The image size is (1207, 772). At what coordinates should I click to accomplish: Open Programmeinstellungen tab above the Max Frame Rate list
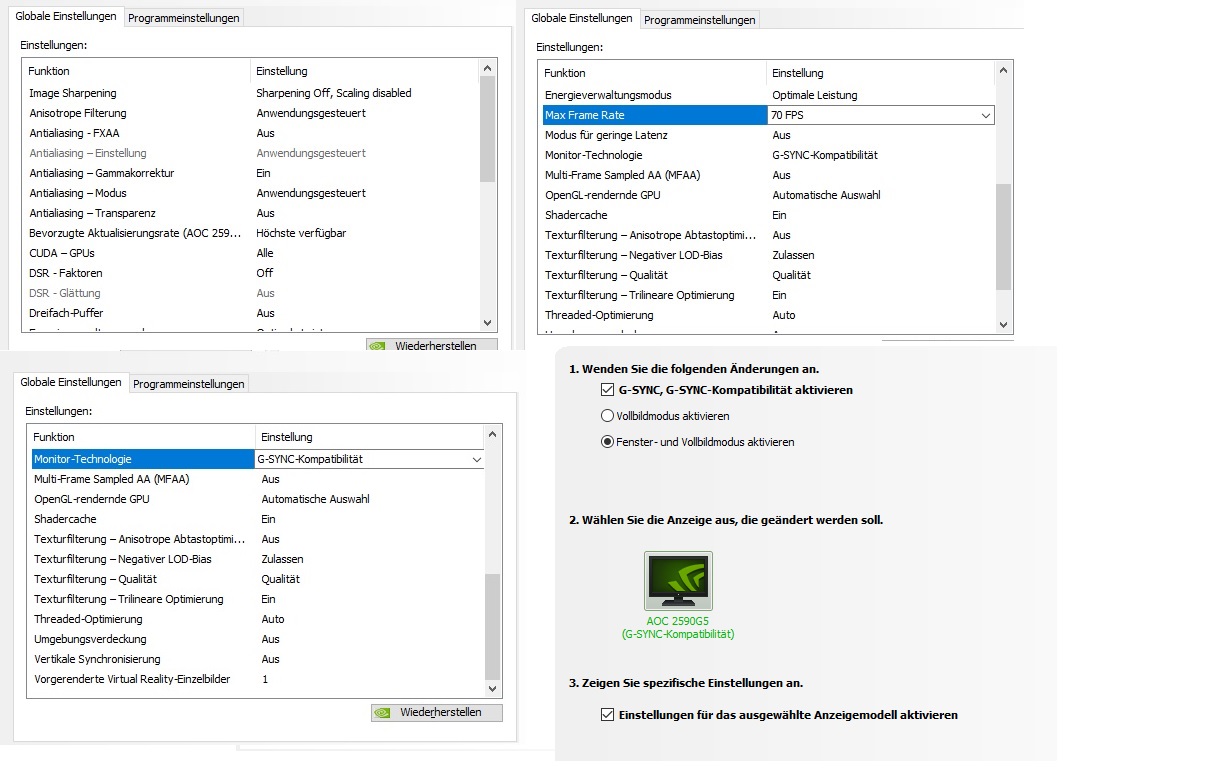700,20
